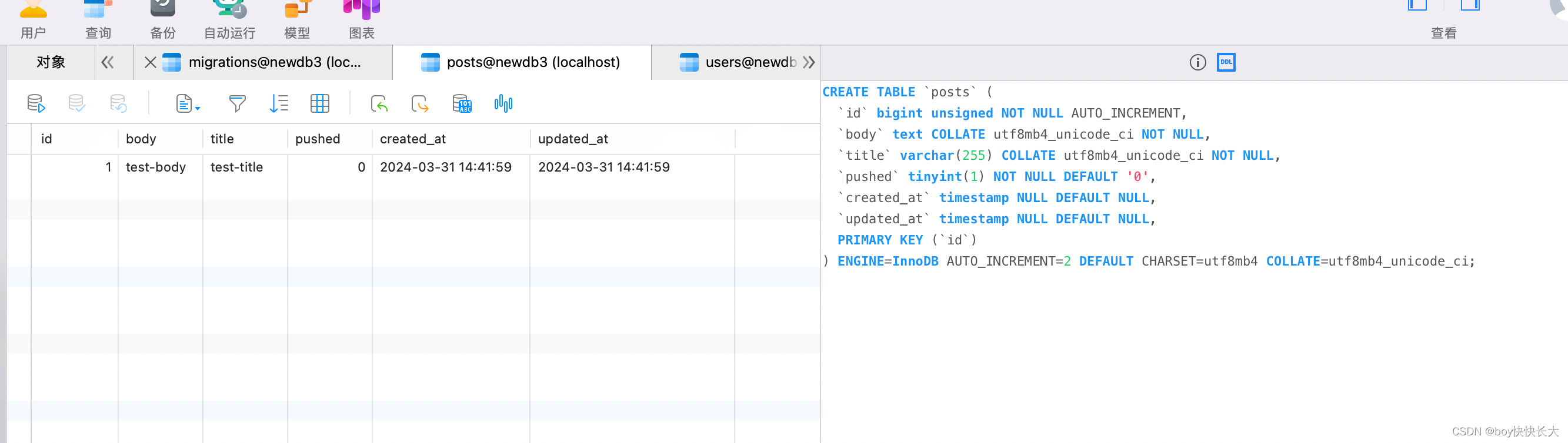Click the id column header
This screenshot has width=1568, height=443.
[74, 139]
